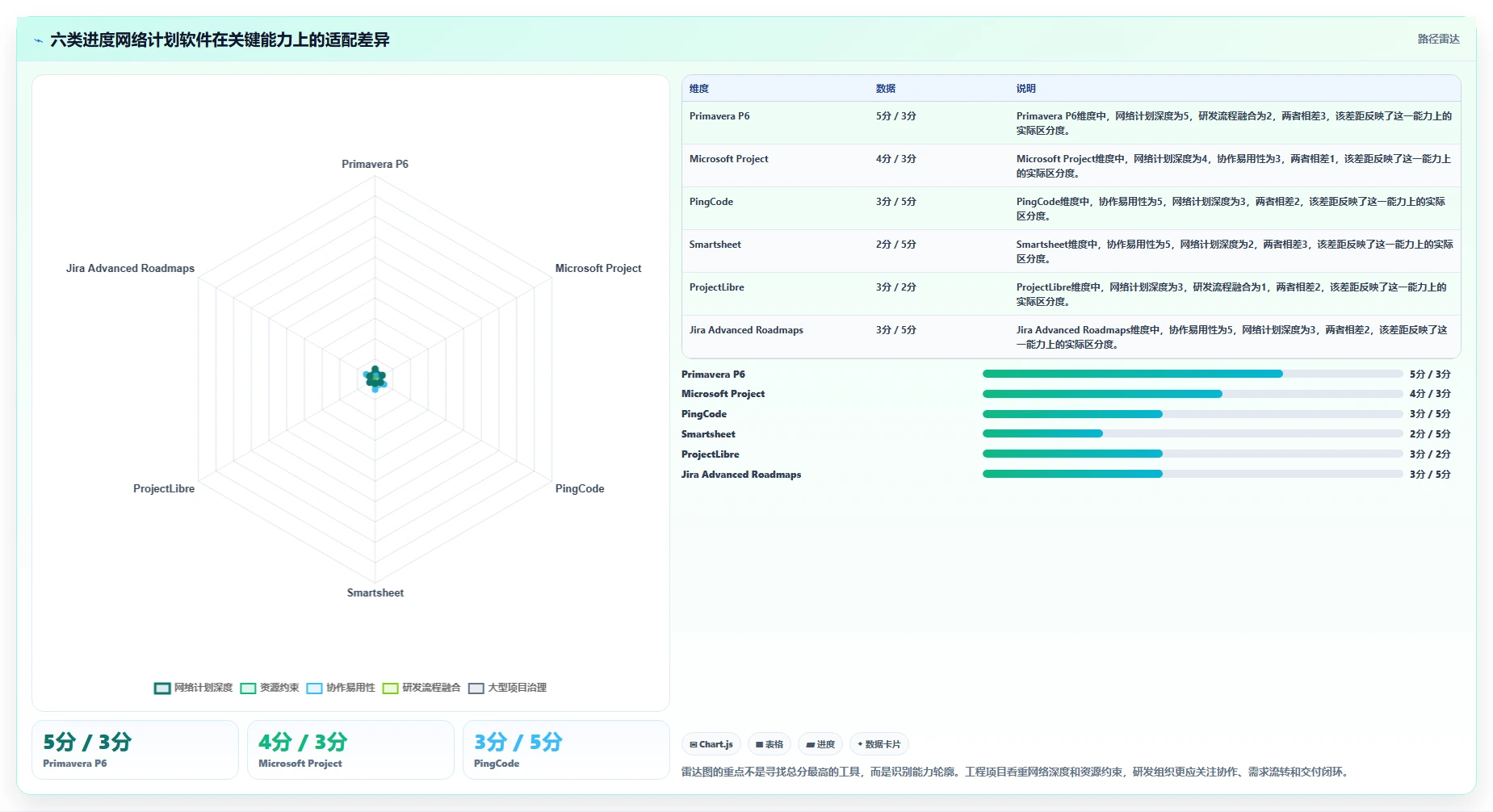
Task: Select the PingCode table row name
Action: click(x=711, y=202)
